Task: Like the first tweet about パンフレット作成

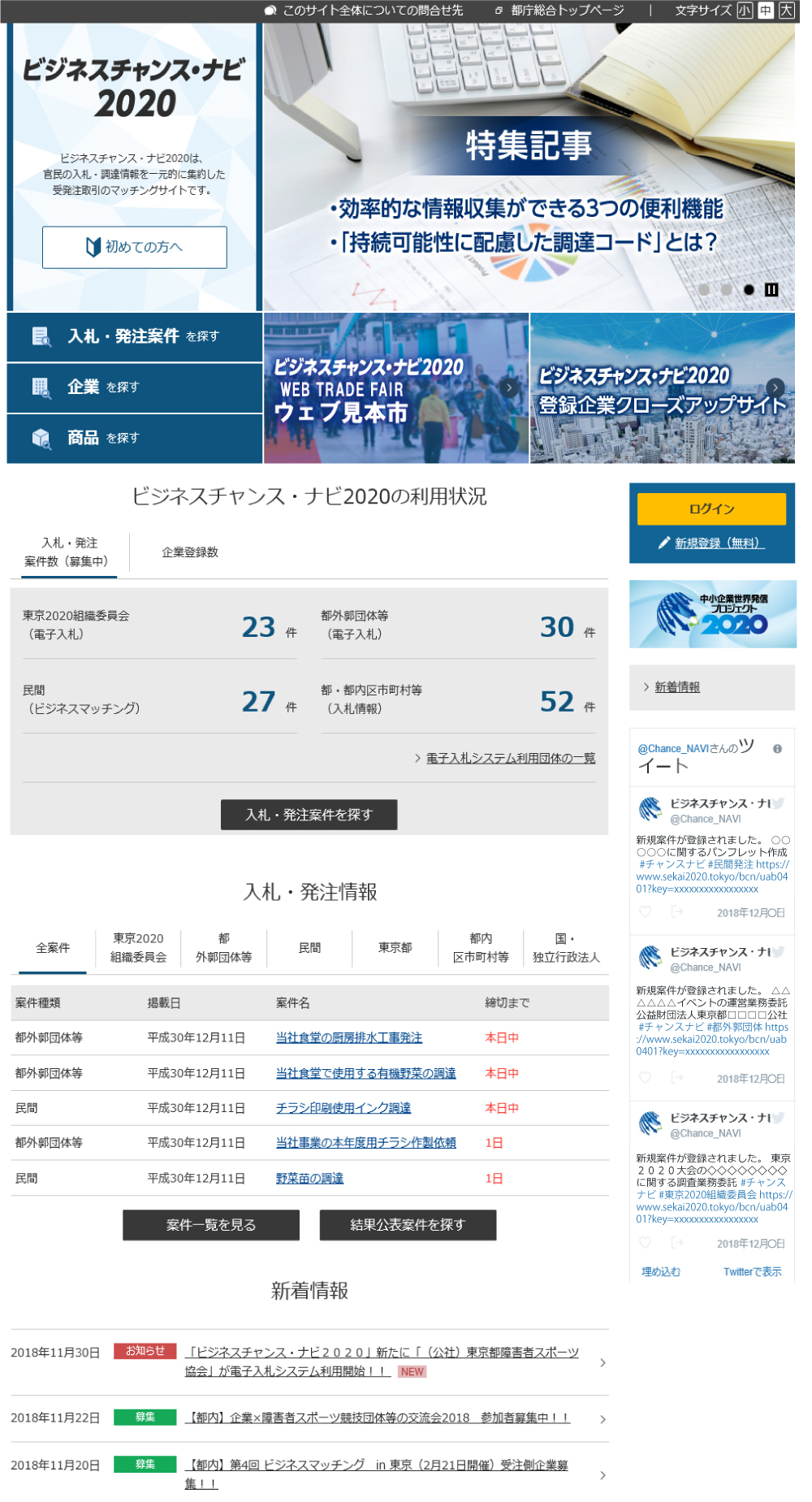Action: pyautogui.click(x=645, y=911)
